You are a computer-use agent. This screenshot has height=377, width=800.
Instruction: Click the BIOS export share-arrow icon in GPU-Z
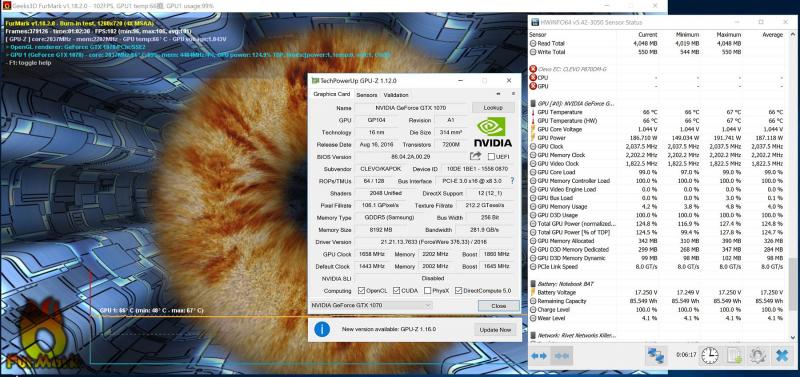476,156
